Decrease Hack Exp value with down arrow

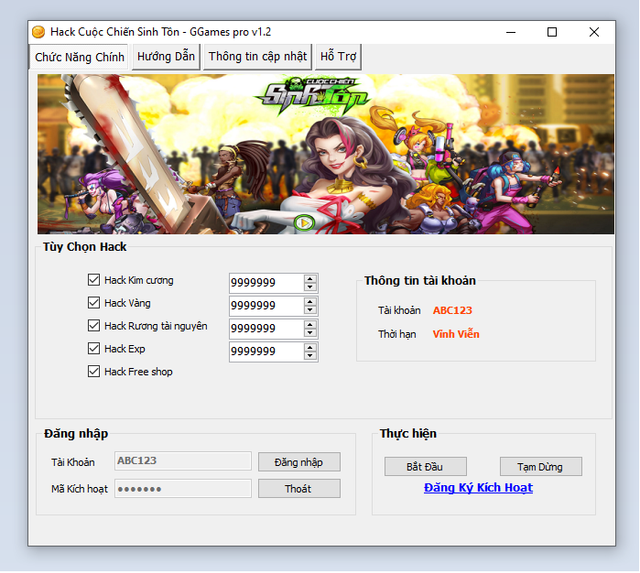tap(311, 356)
